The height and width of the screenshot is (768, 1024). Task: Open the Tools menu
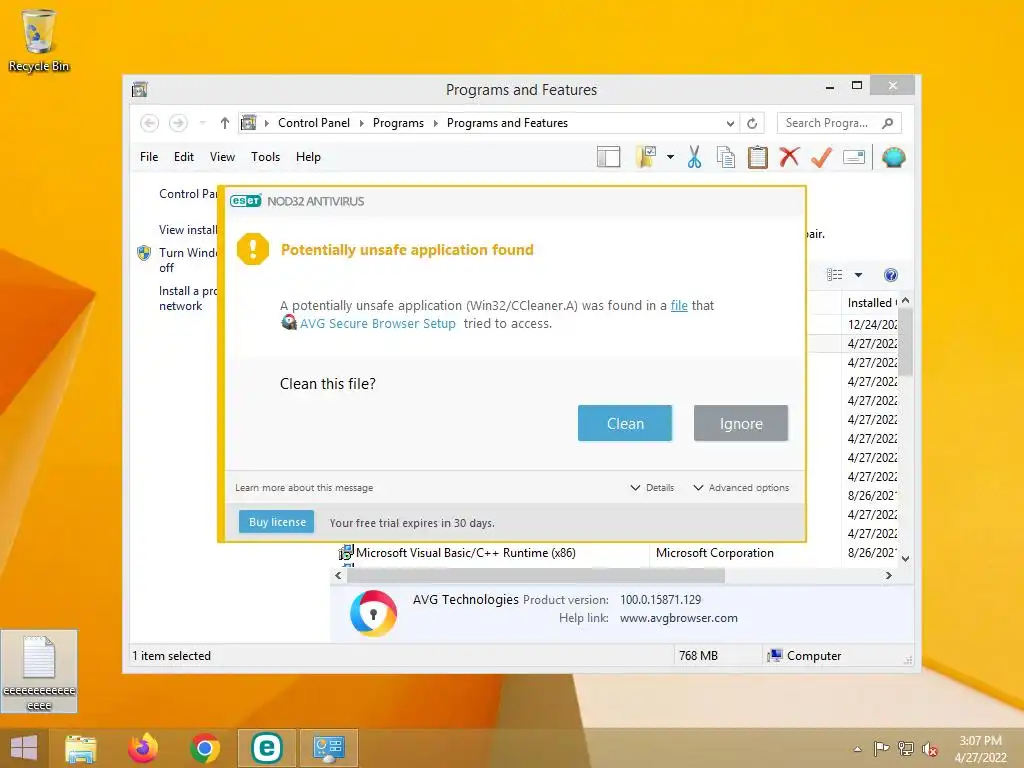265,157
